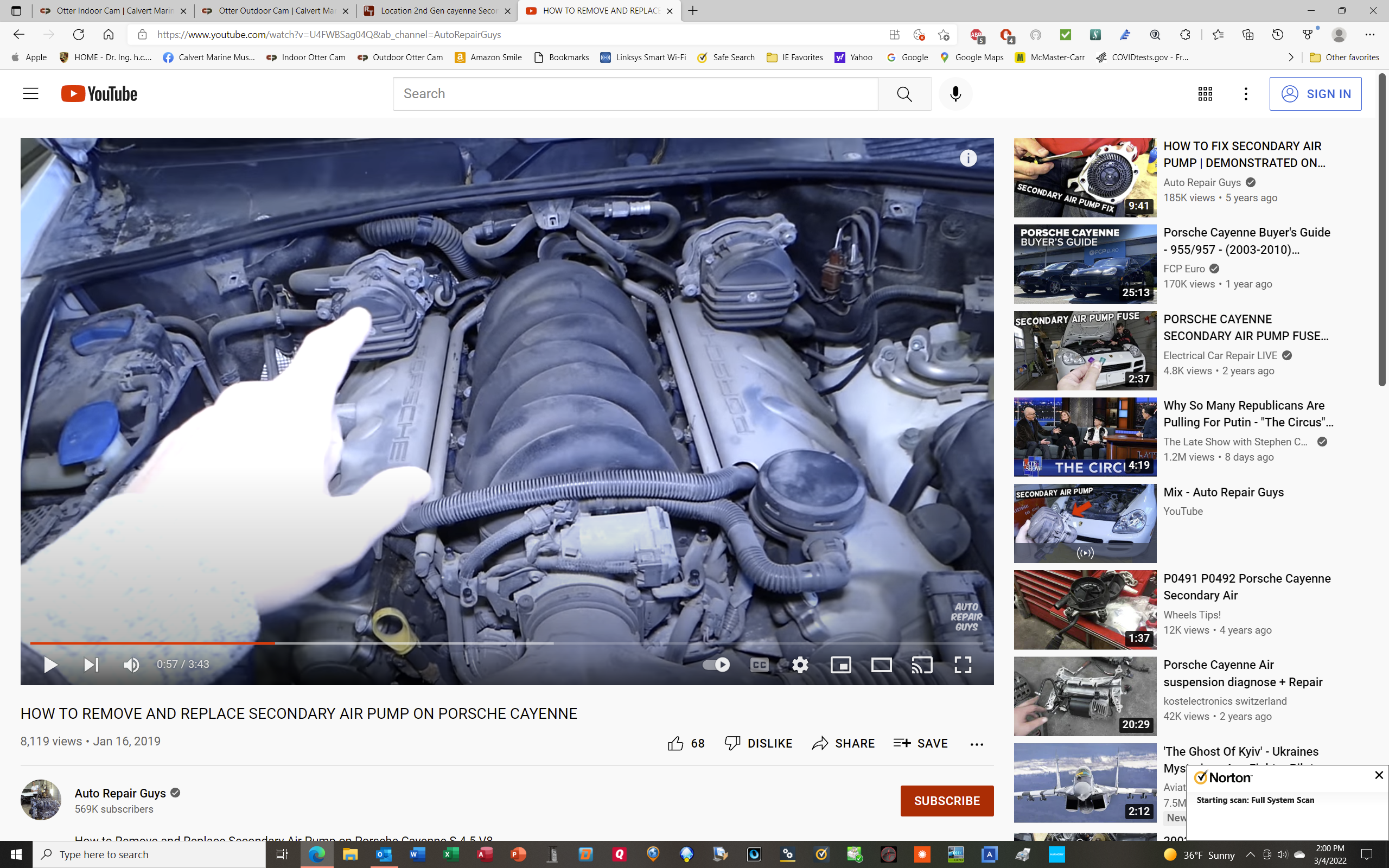
Task: Open Auto Repair Guys channel name
Action: pos(120,793)
